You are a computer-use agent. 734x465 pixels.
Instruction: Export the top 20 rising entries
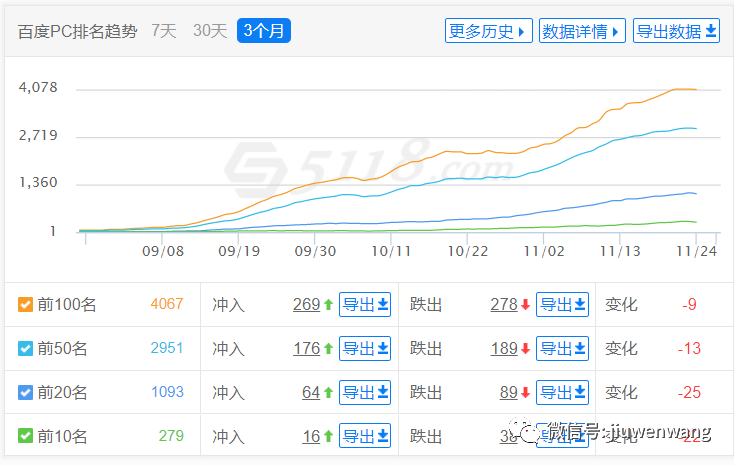pos(365,393)
